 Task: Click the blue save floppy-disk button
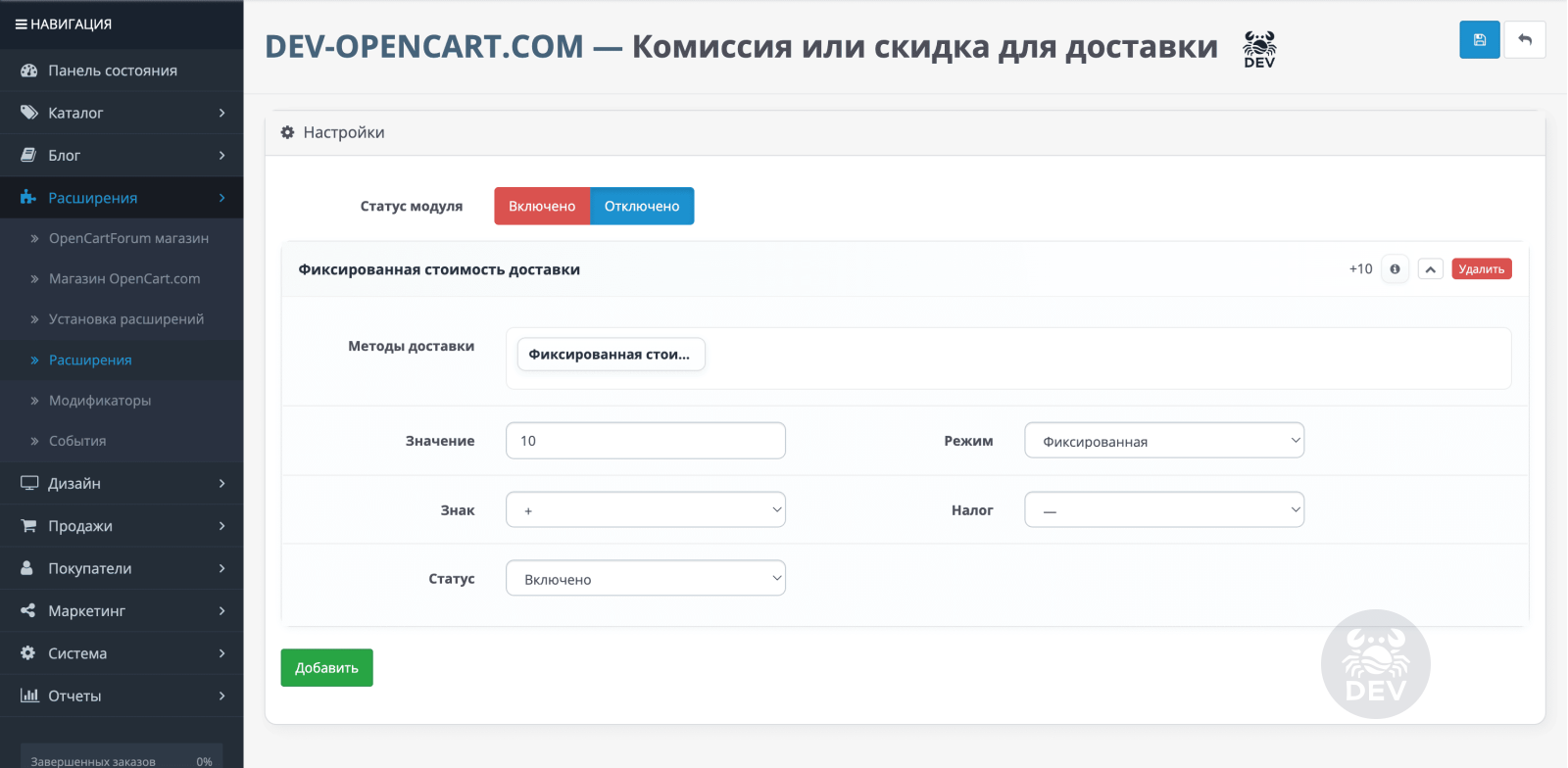pos(1479,40)
